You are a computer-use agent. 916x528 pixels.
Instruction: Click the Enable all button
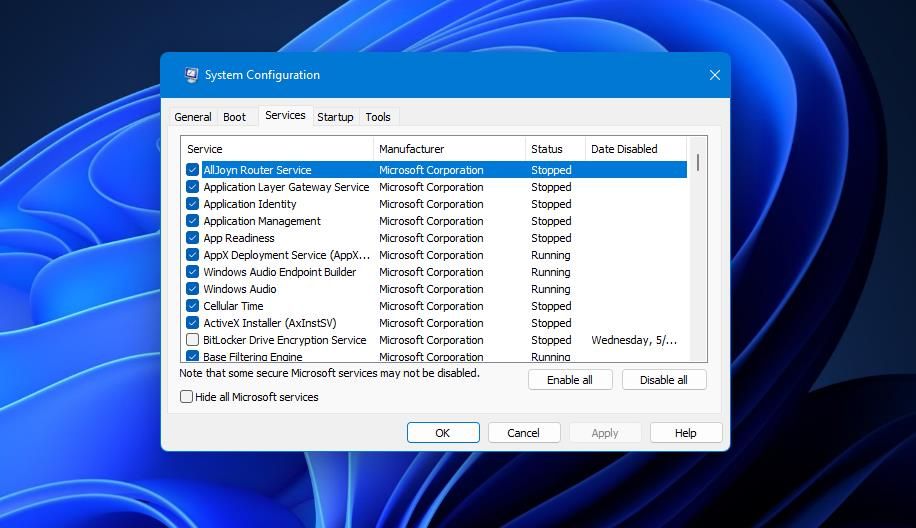click(x=570, y=380)
